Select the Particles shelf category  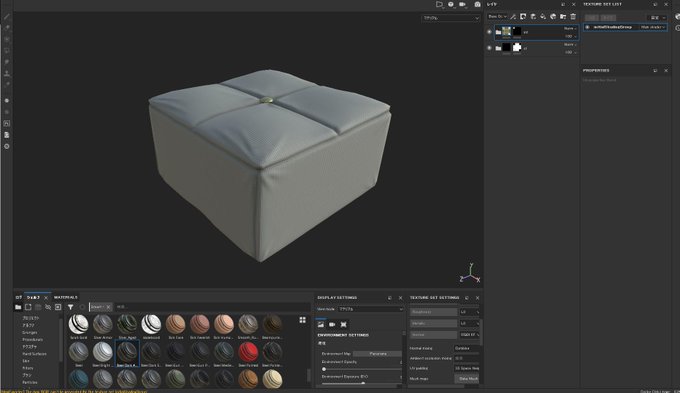pos(30,383)
